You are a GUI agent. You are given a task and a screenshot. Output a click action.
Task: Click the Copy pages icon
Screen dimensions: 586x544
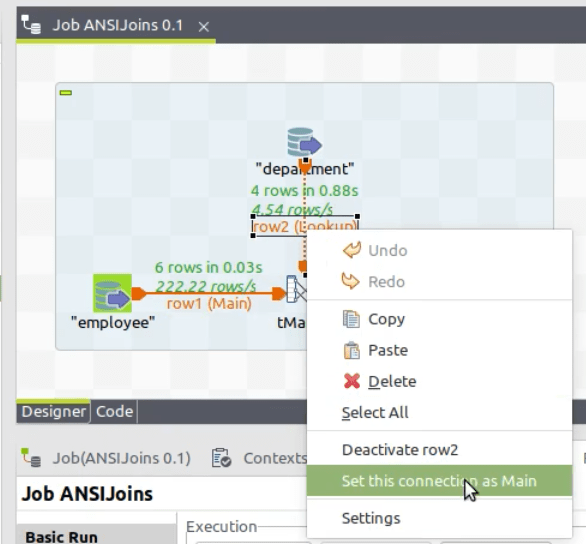(351, 319)
